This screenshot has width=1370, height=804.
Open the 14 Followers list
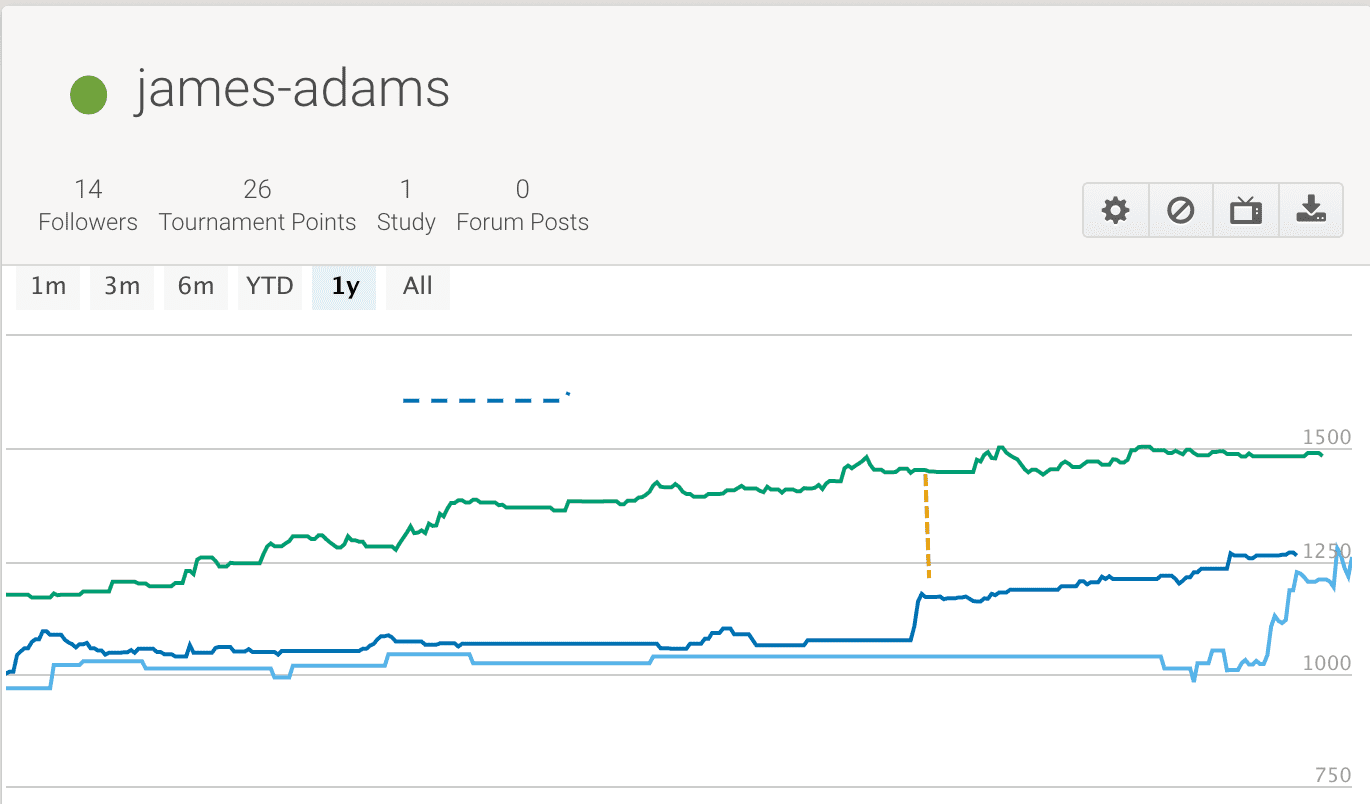88,206
